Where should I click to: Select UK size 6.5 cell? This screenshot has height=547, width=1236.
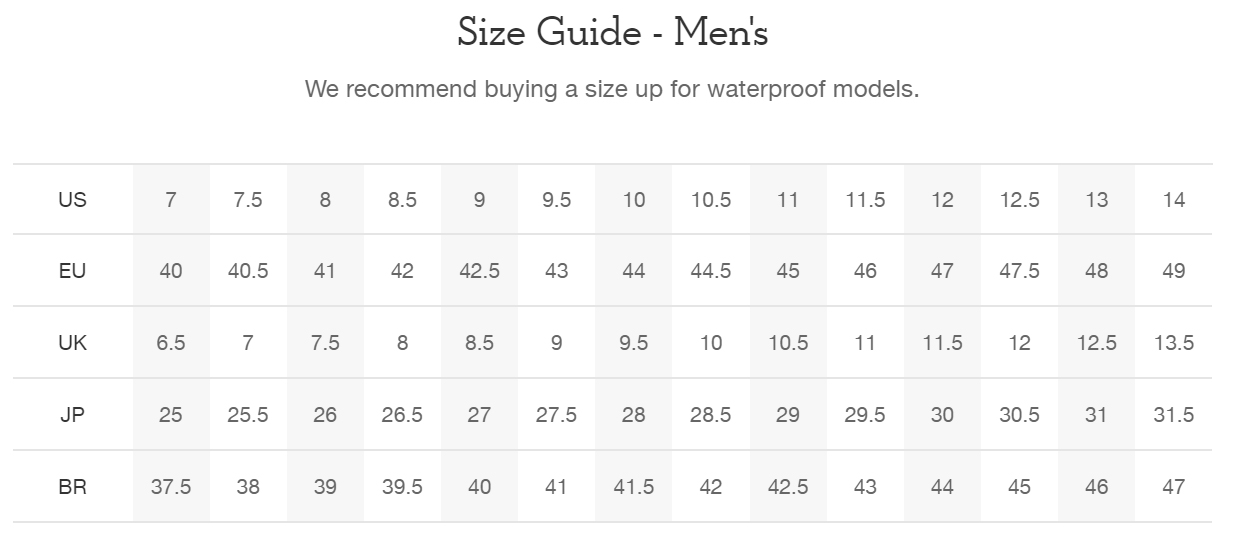(171, 343)
